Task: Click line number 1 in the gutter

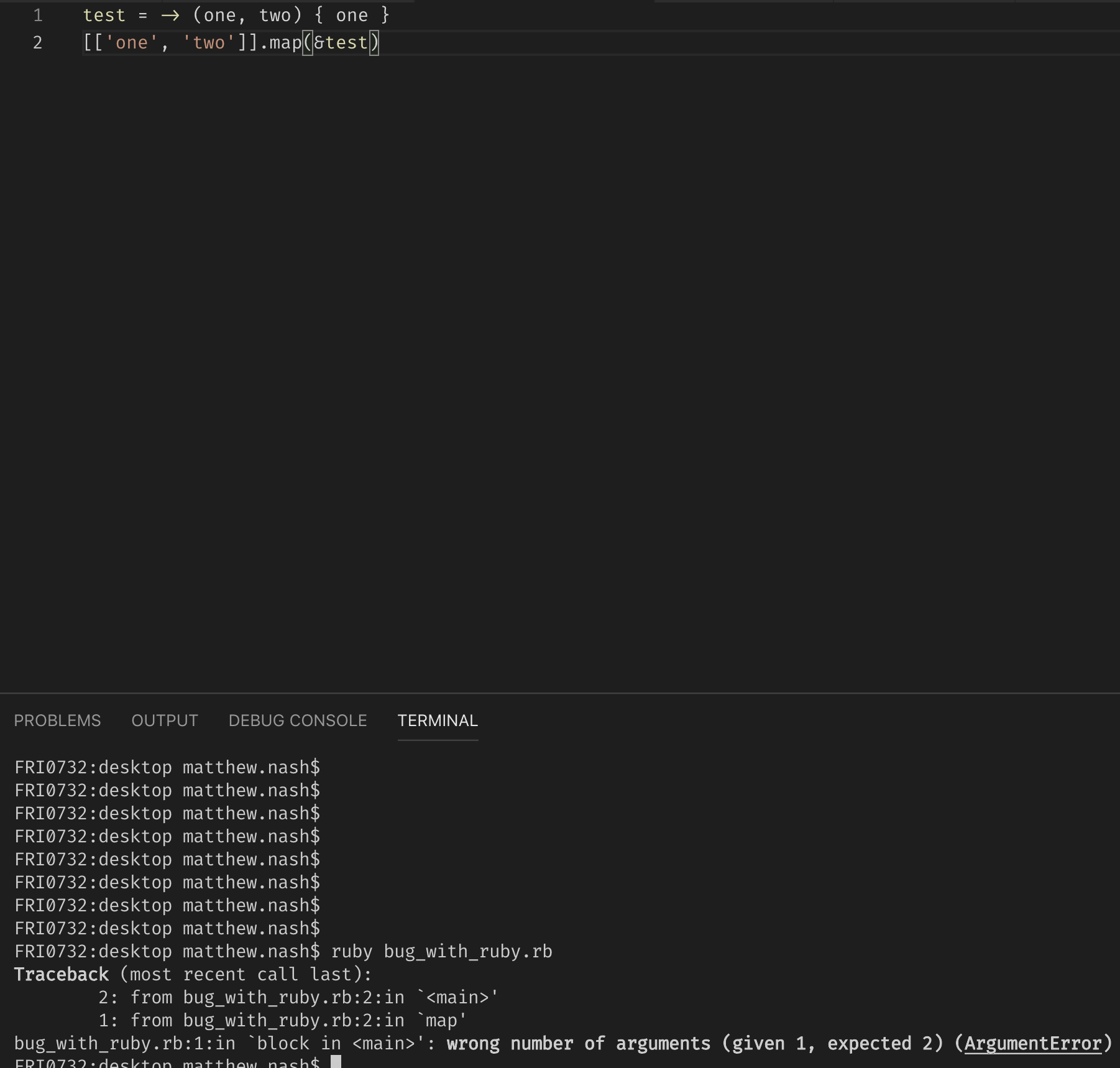Action: coord(38,16)
